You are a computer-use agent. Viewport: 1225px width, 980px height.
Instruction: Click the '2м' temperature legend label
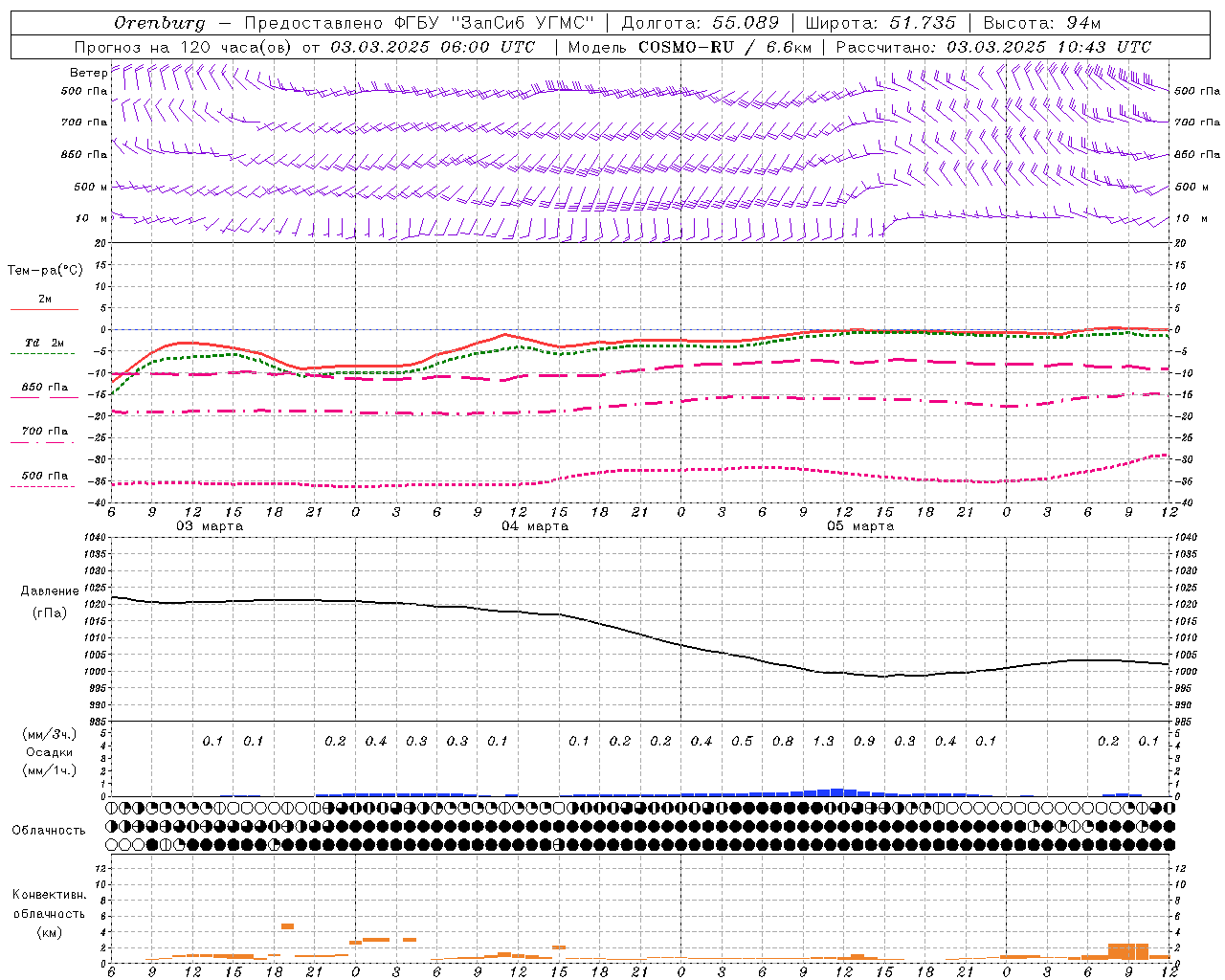click(45, 300)
